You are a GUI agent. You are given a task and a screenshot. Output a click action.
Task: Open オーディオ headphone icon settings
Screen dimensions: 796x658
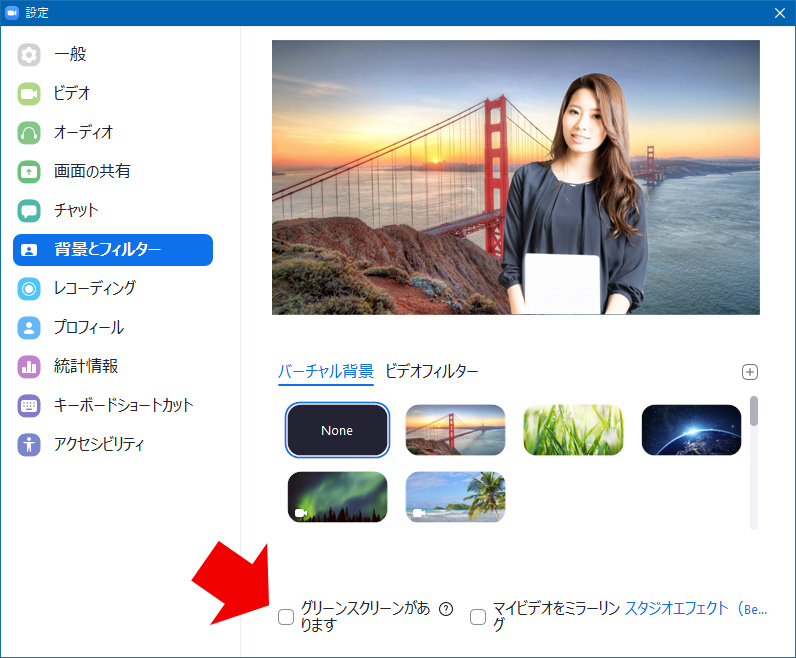(29, 133)
